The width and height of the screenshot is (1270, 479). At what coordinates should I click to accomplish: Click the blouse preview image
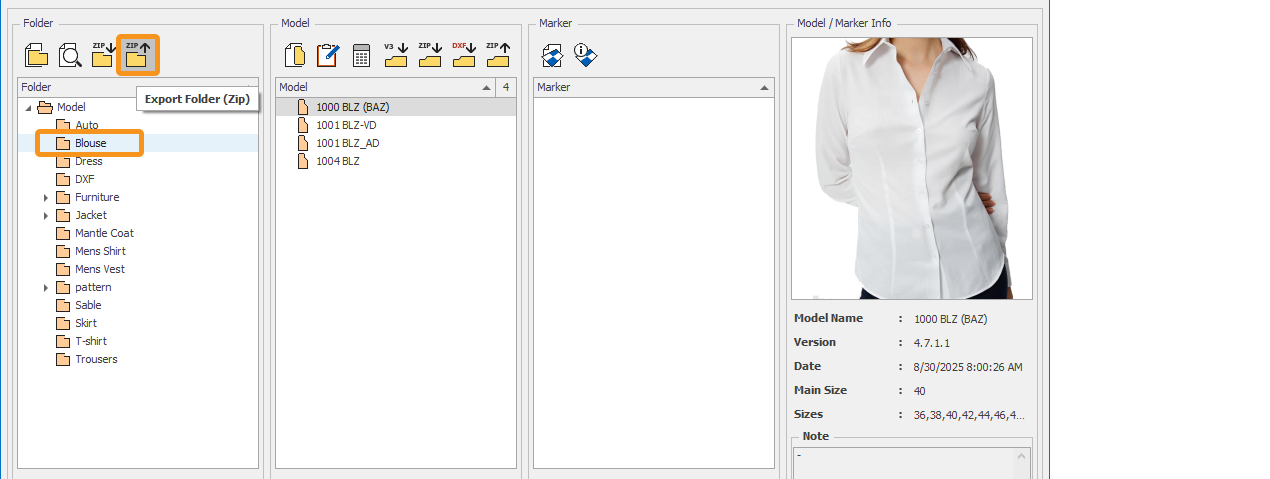(x=911, y=168)
